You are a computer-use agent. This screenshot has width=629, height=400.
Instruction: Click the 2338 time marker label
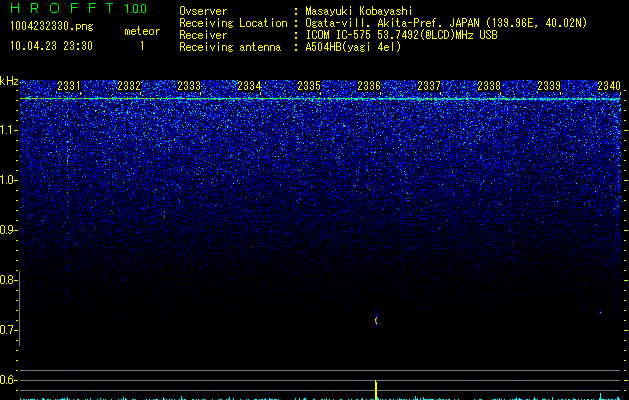coord(489,86)
